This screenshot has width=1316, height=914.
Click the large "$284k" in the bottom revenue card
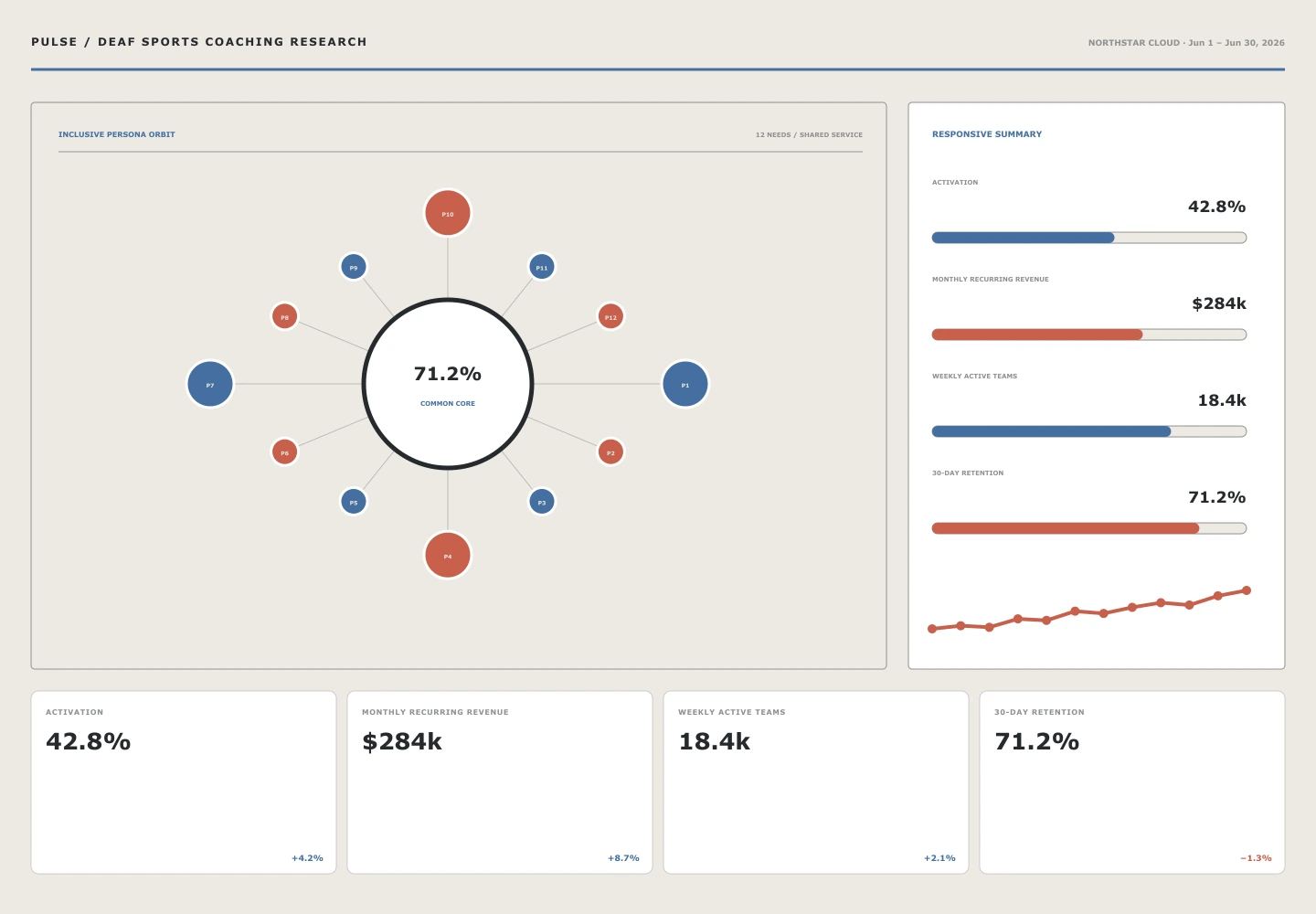[402, 741]
